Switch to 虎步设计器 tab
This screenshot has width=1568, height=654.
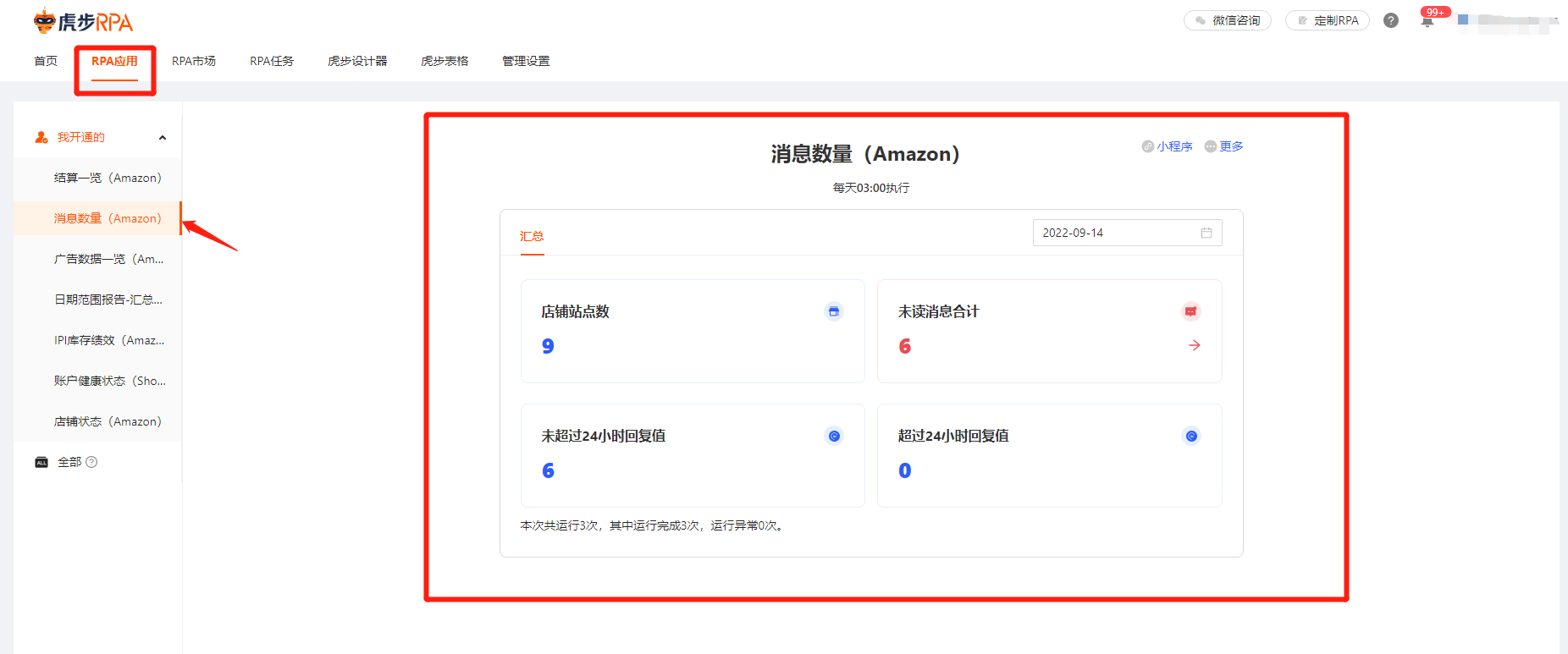coord(357,61)
